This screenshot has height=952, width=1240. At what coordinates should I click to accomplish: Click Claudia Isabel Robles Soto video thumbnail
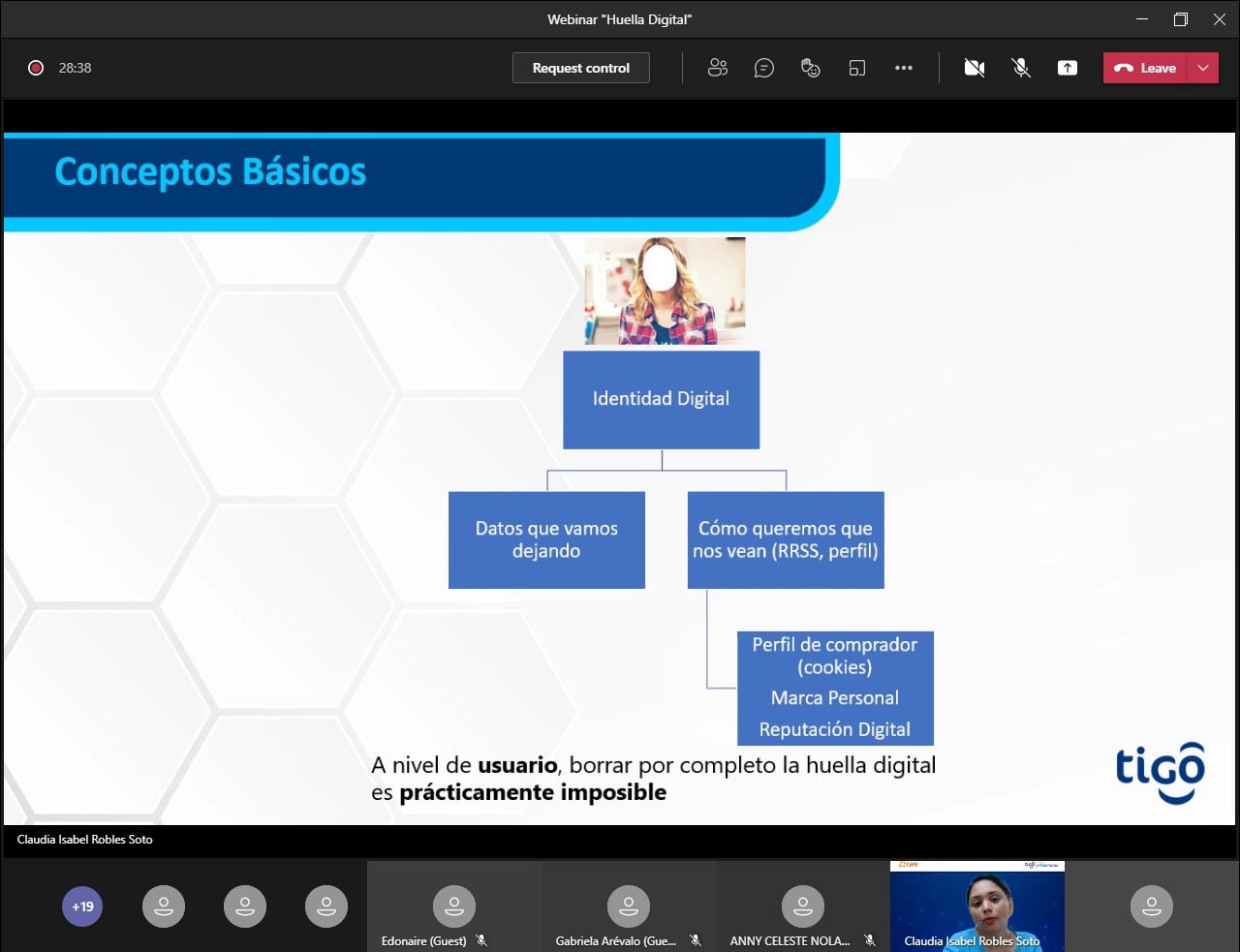click(x=976, y=906)
